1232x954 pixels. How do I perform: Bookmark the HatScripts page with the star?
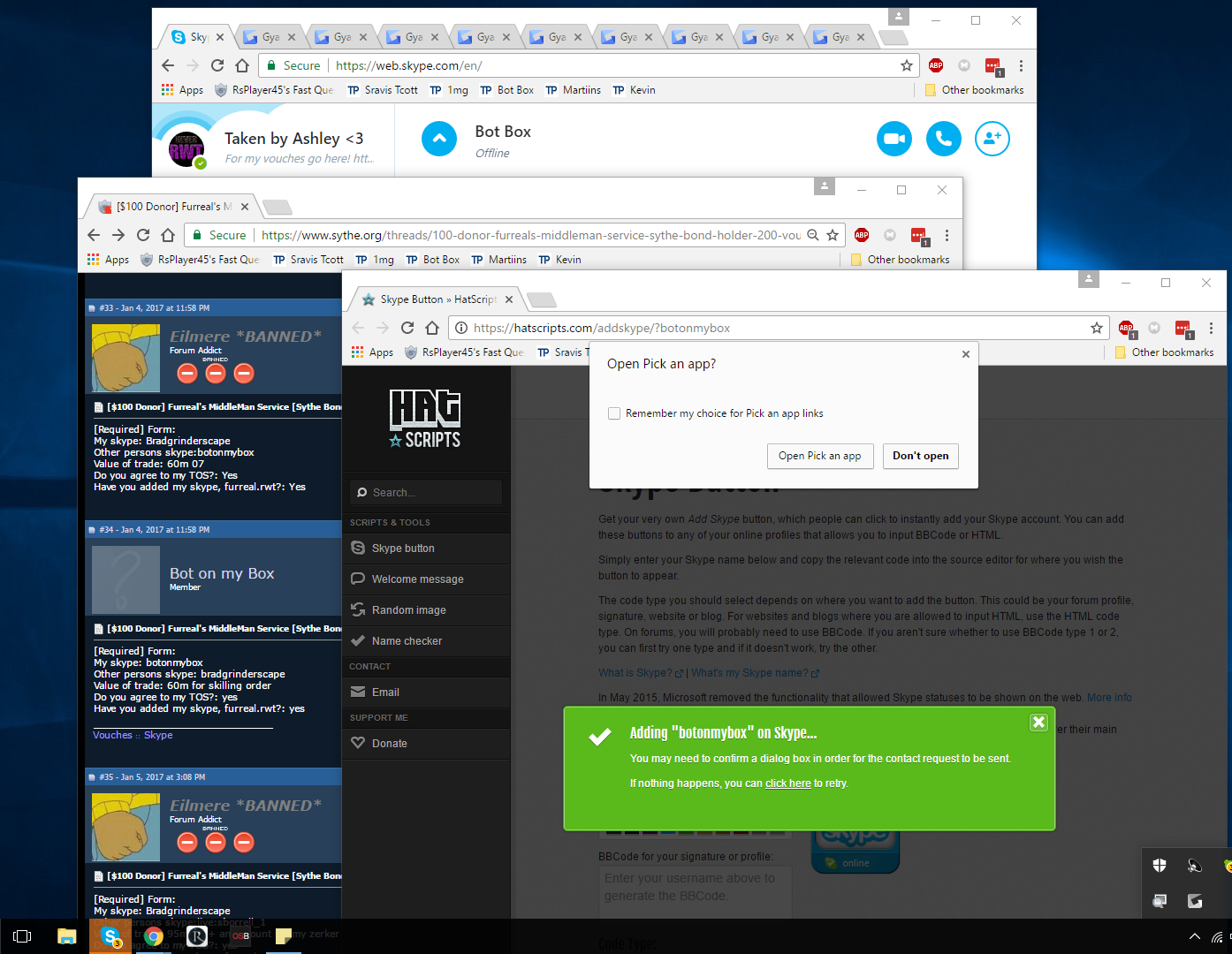pos(1097,328)
